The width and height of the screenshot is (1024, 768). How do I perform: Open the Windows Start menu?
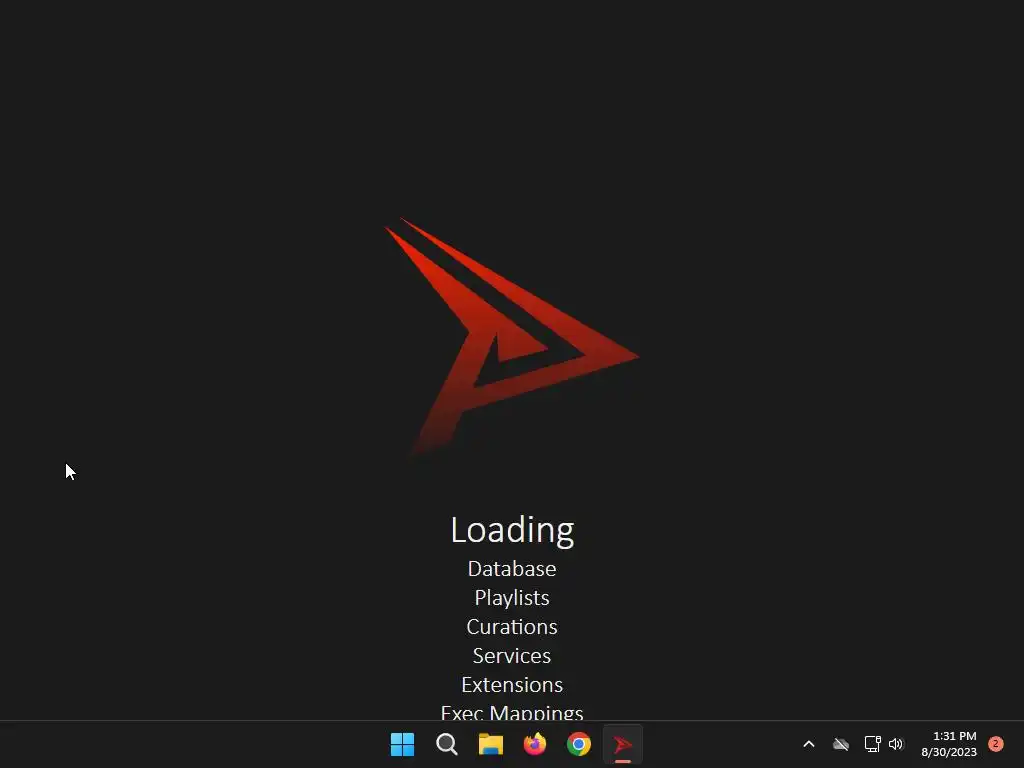point(402,744)
